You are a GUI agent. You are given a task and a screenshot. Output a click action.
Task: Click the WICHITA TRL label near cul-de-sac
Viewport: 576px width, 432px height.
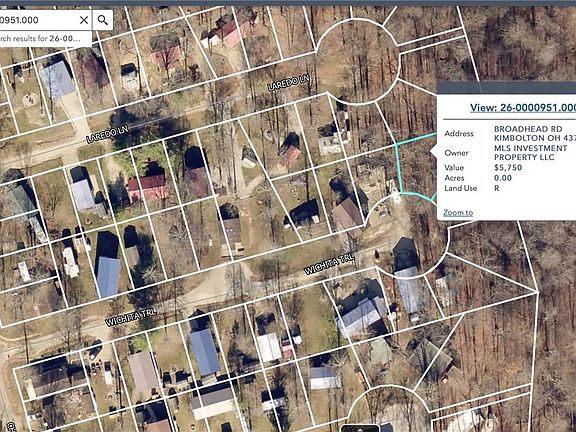click(330, 264)
